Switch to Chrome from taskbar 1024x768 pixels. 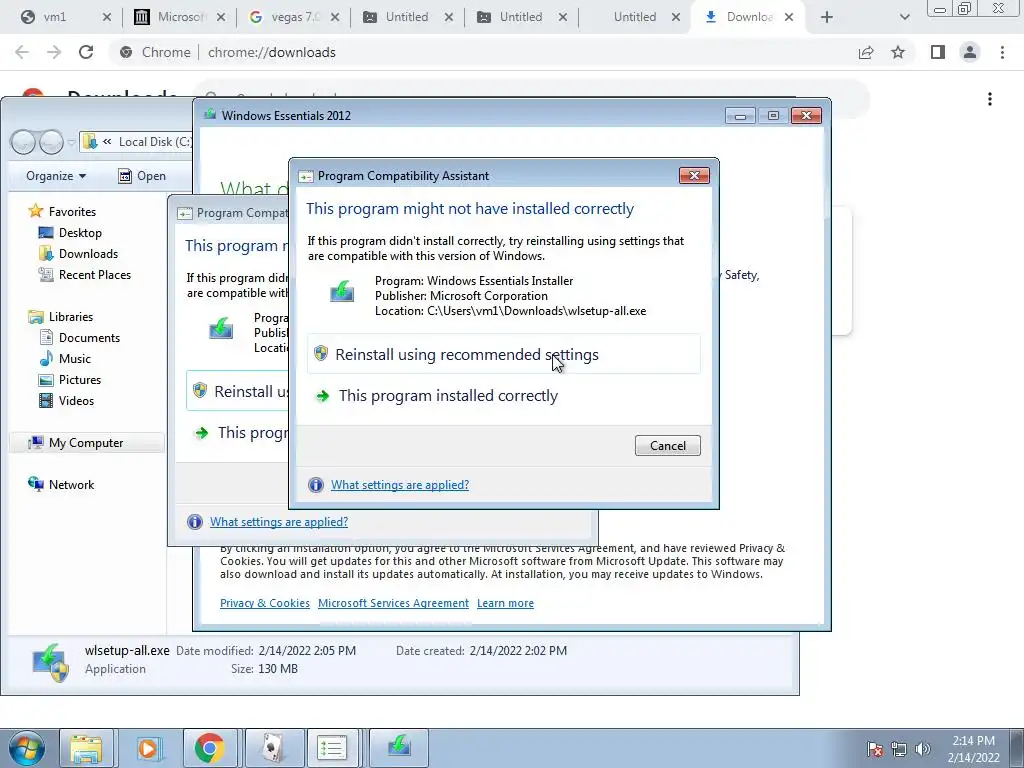(x=210, y=748)
